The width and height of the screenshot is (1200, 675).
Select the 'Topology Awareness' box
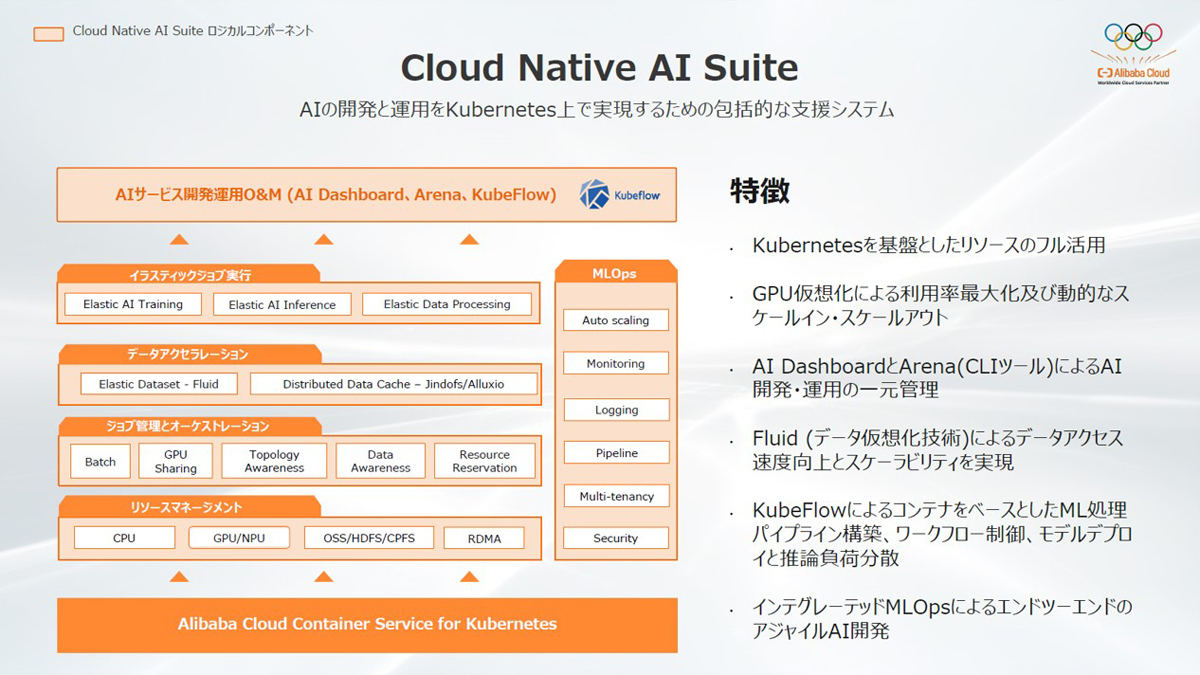click(274, 461)
